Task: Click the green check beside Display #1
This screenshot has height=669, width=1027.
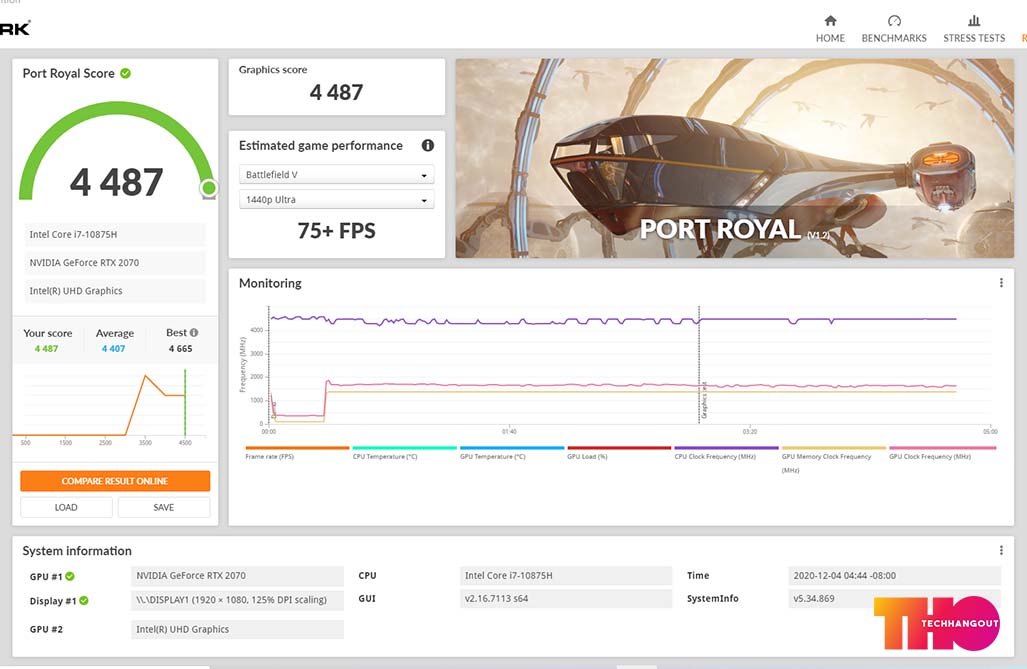Action: point(84,600)
